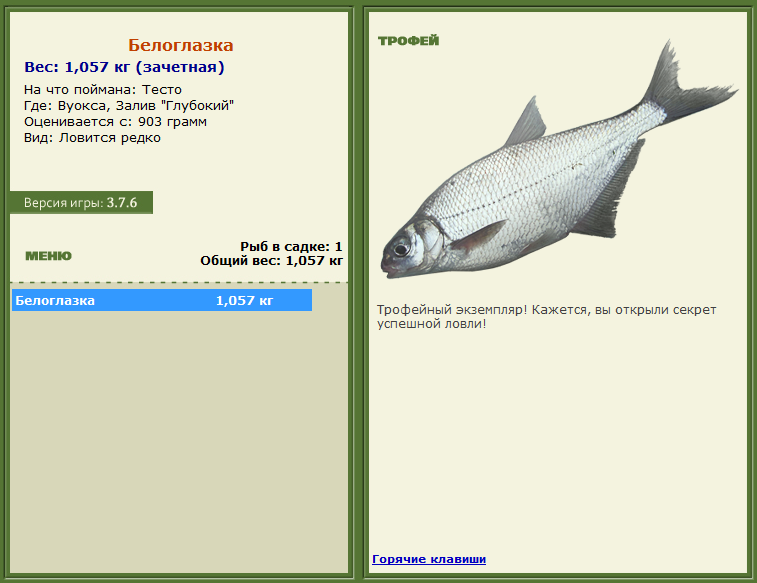The image size is (757, 583).
Task: Click the trophy fish image
Action: pyautogui.click(x=559, y=160)
